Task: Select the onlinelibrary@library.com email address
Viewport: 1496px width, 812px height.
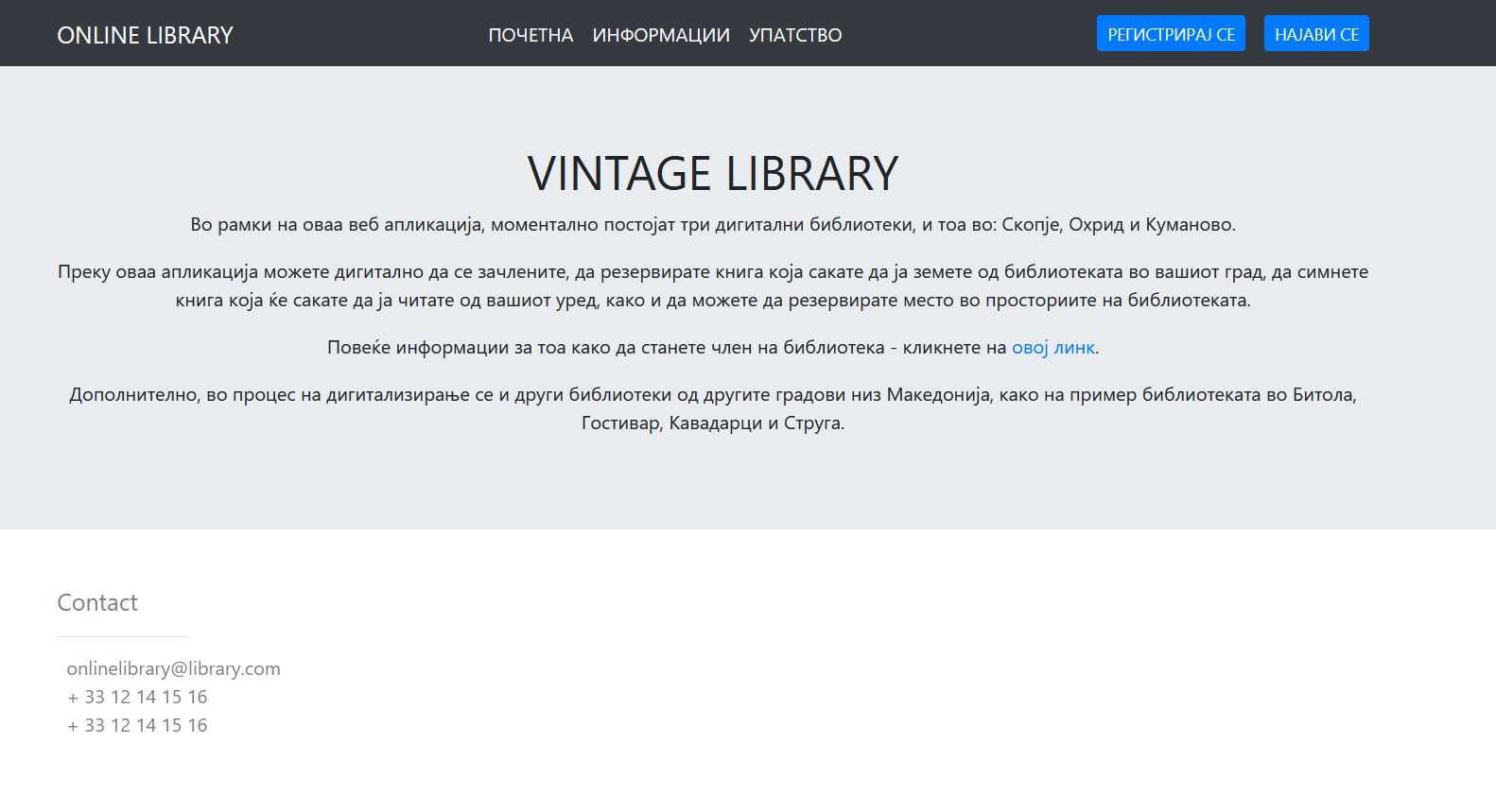Action: (x=173, y=668)
